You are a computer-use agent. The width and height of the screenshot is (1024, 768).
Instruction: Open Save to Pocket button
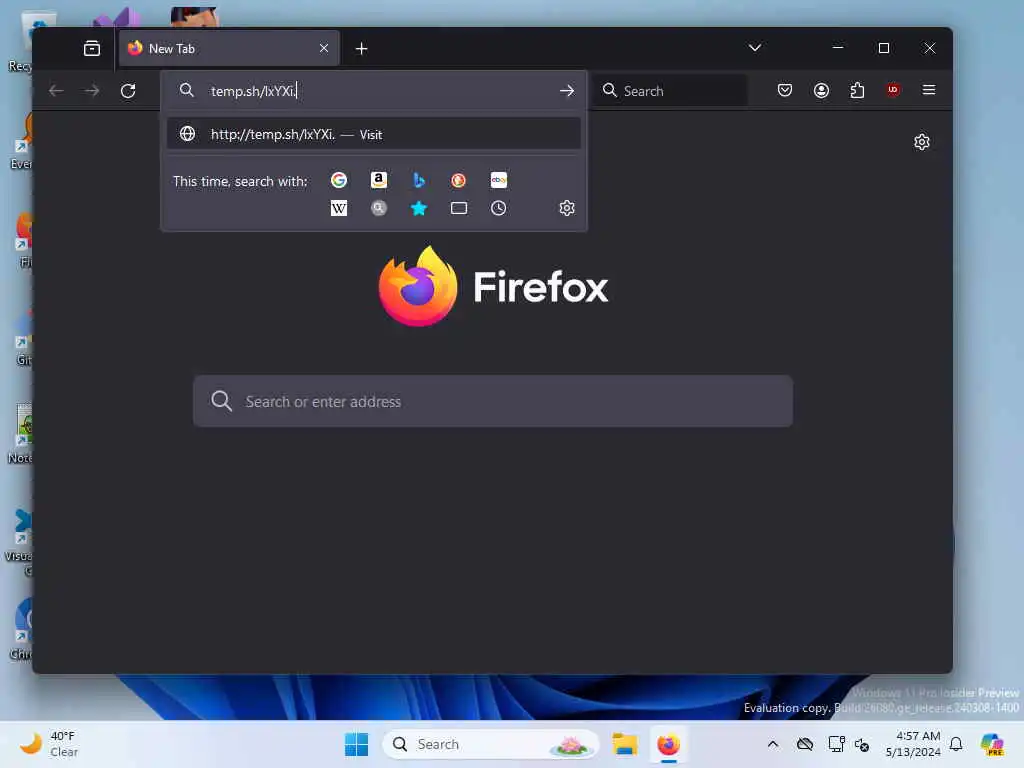tap(785, 90)
